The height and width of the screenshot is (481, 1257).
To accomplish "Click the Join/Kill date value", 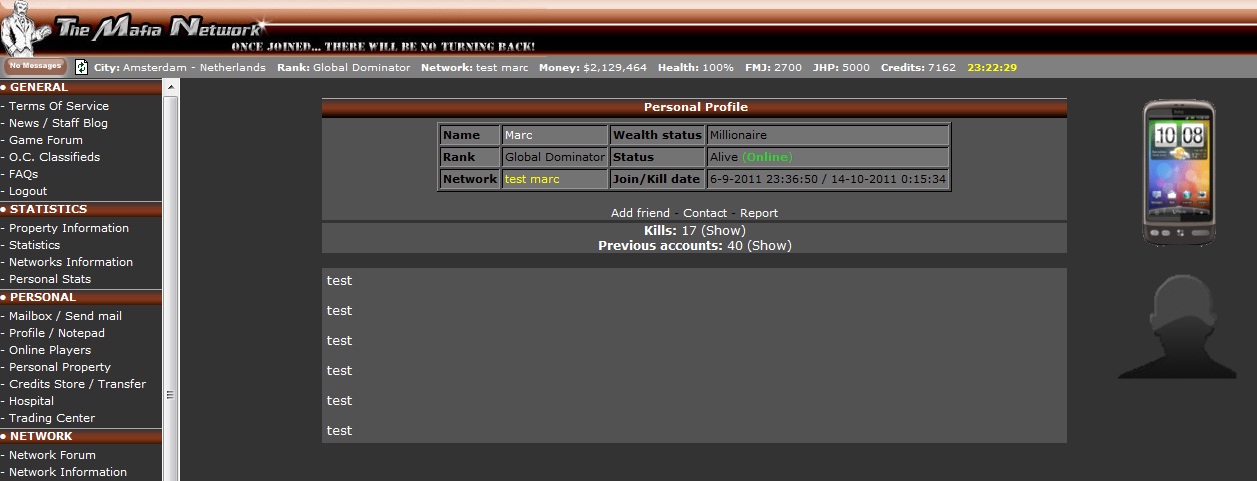I will pos(827,179).
